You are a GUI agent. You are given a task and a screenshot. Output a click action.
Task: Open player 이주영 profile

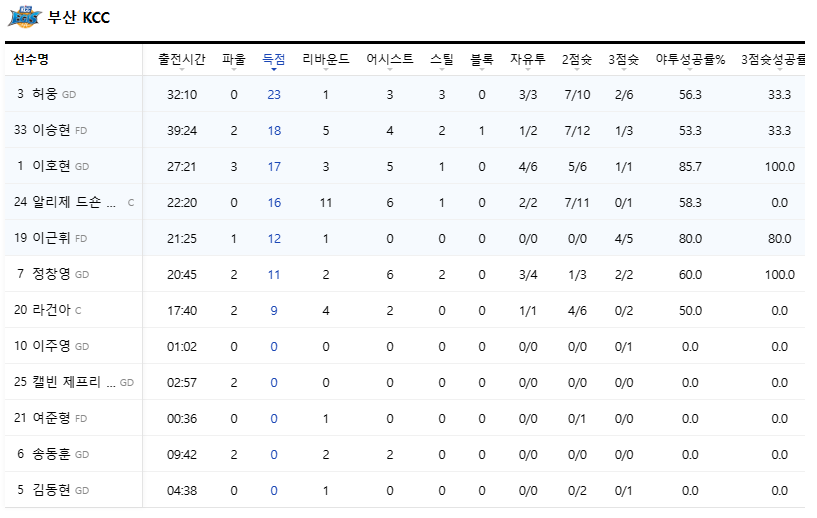pyautogui.click(x=51, y=346)
